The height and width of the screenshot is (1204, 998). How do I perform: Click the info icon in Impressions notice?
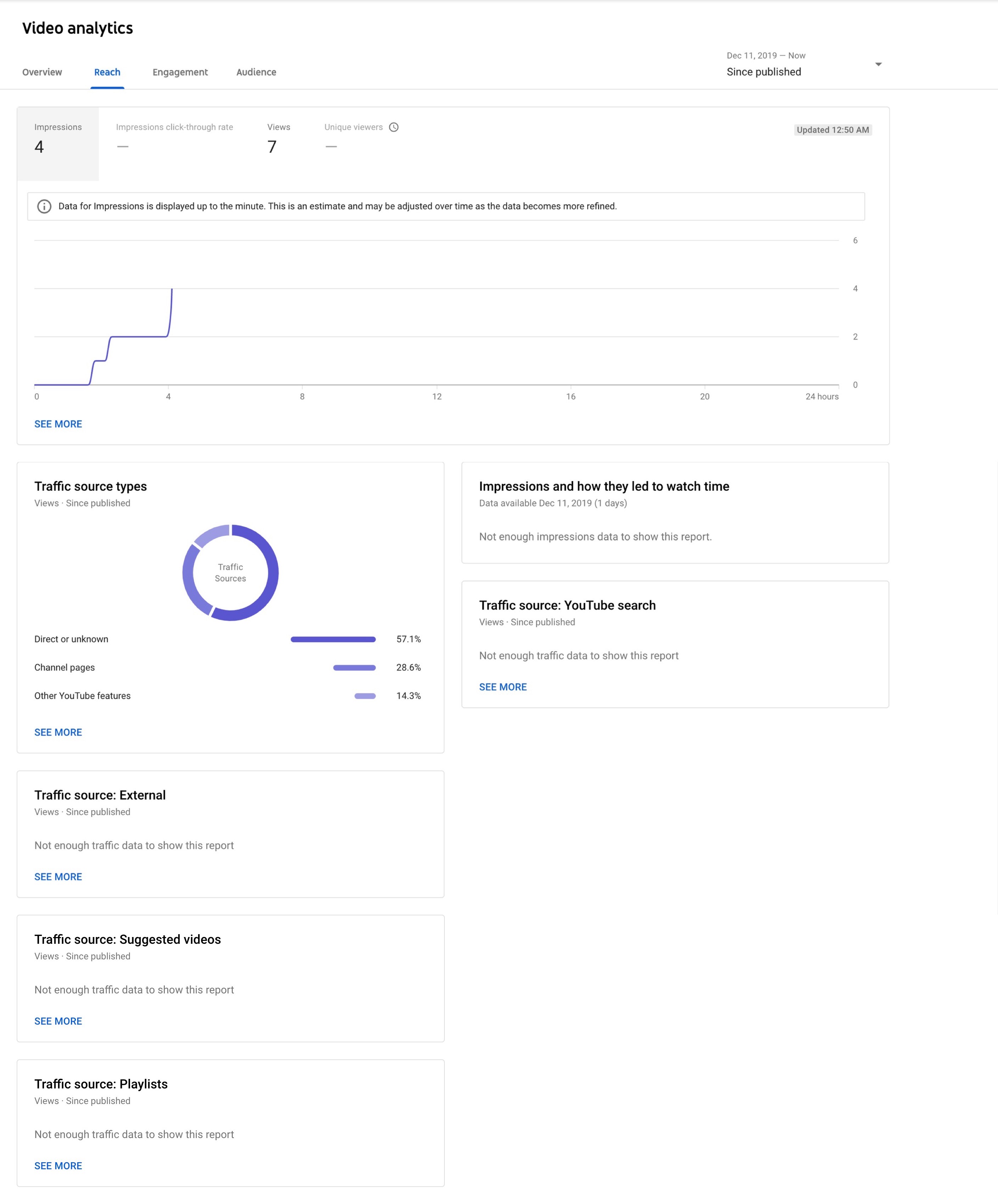[44, 206]
